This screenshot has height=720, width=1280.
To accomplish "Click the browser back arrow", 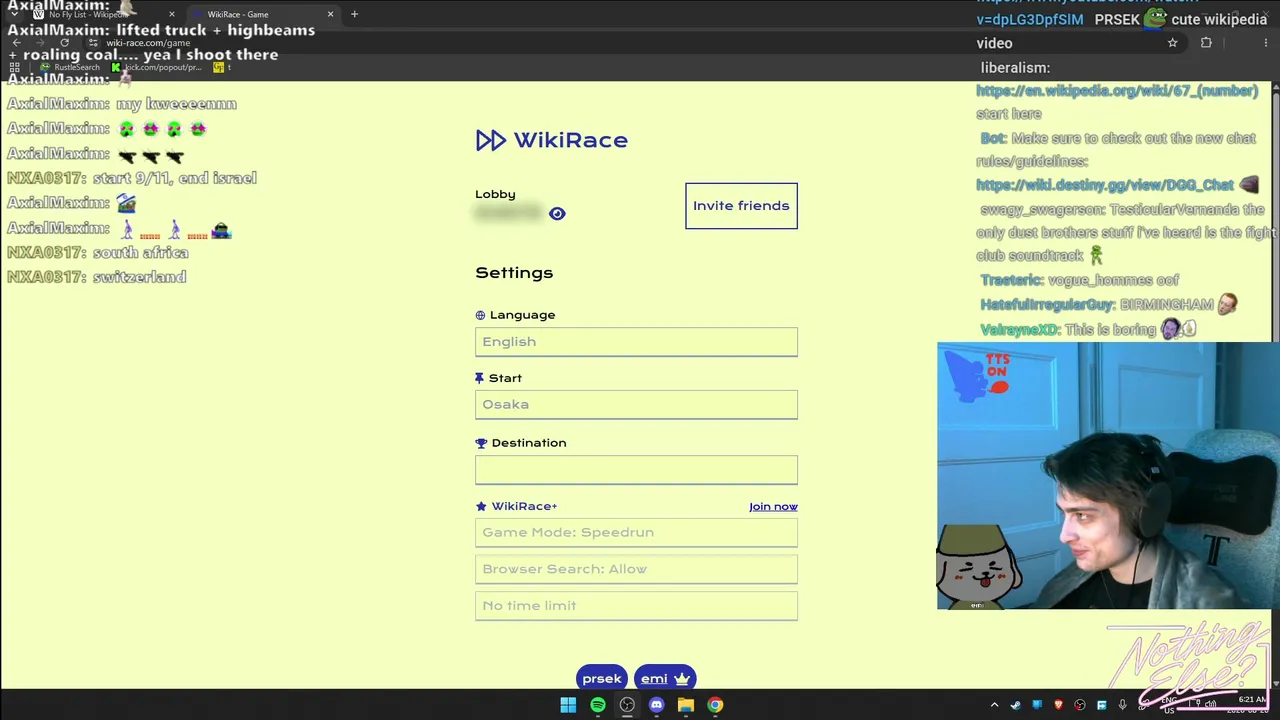I will click(x=16, y=43).
